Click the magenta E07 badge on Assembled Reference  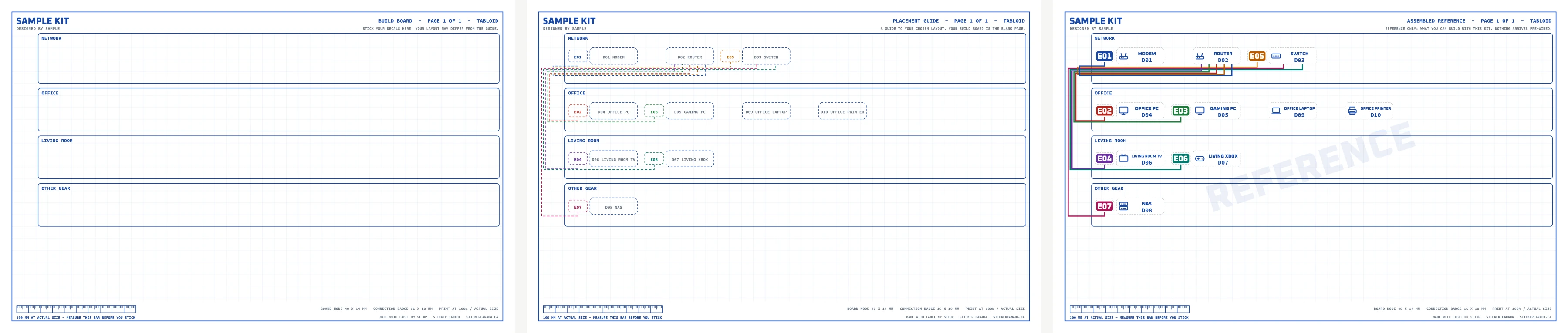pos(1104,206)
